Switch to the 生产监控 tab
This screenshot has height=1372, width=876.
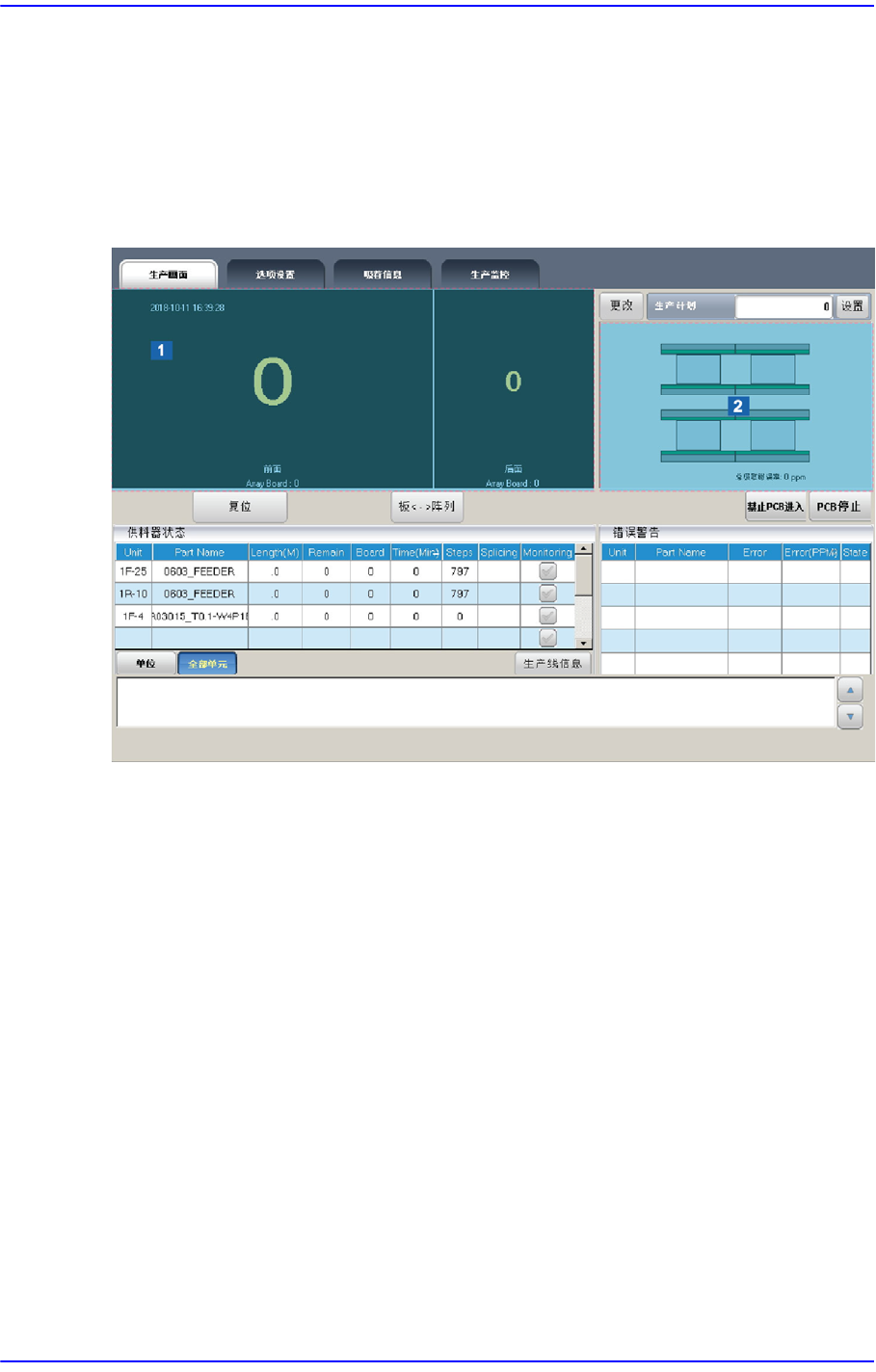tap(490, 275)
